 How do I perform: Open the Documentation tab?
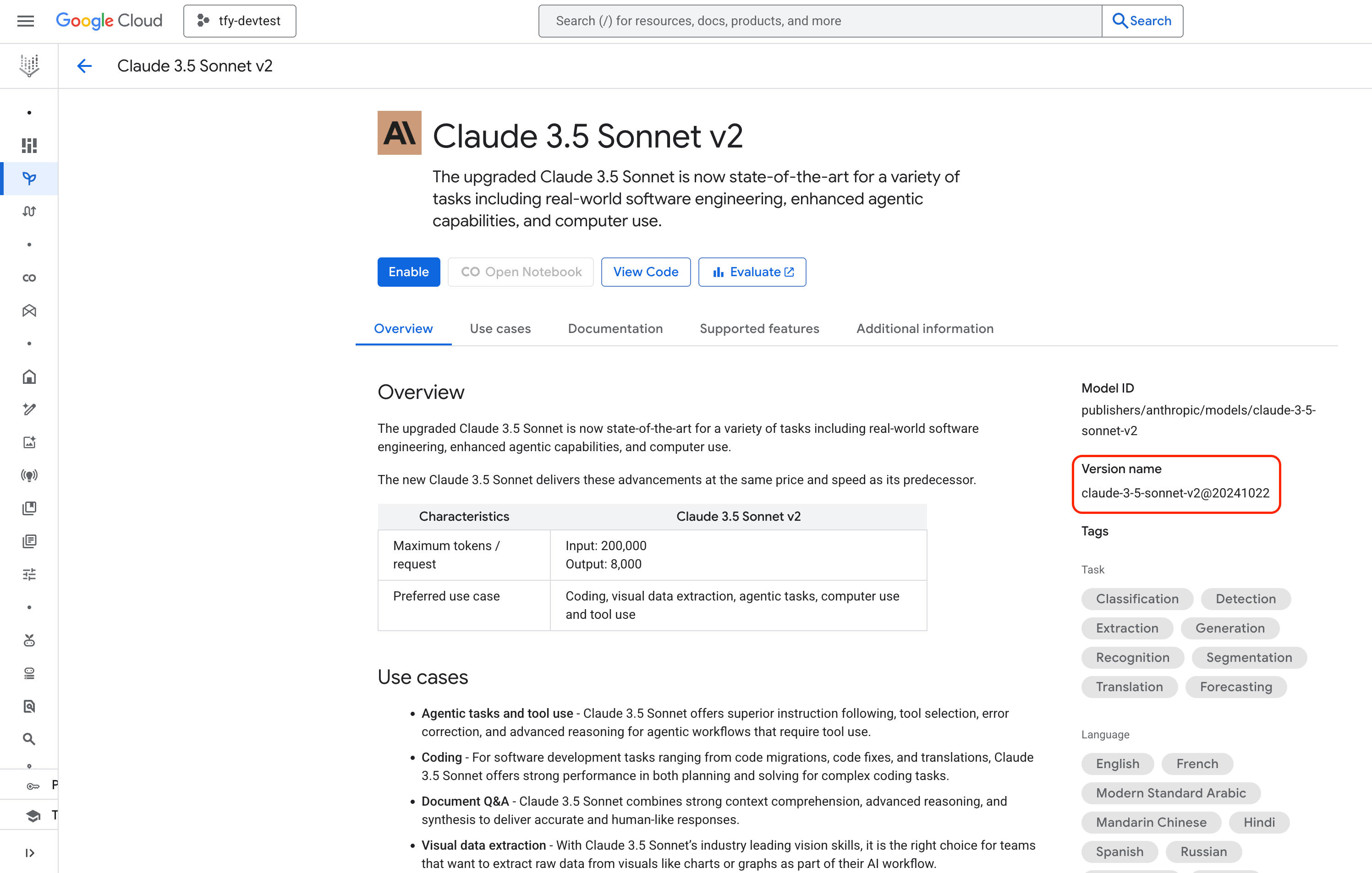pos(615,328)
